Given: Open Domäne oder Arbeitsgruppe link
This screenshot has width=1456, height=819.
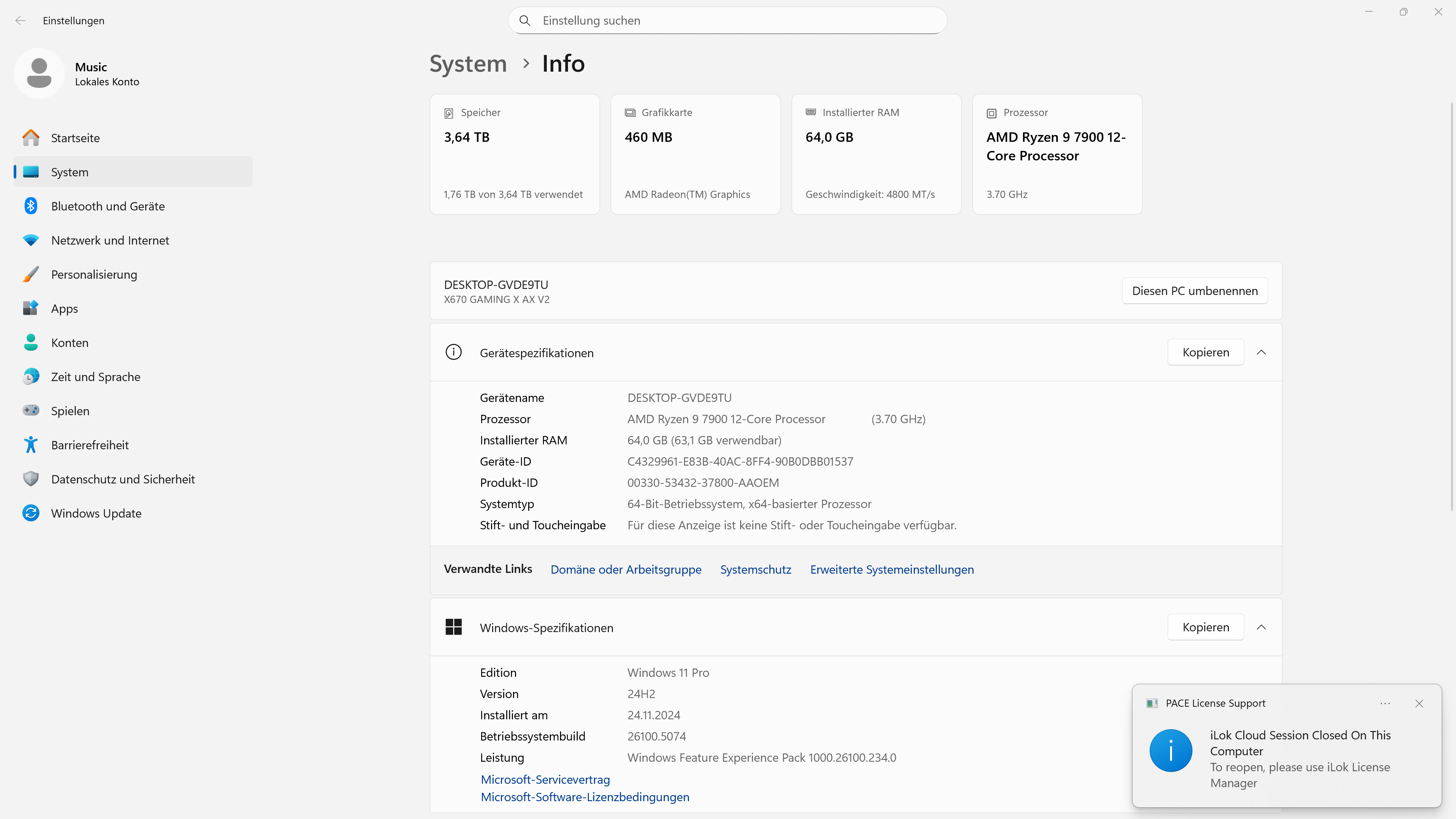Looking at the screenshot, I should tap(626, 569).
